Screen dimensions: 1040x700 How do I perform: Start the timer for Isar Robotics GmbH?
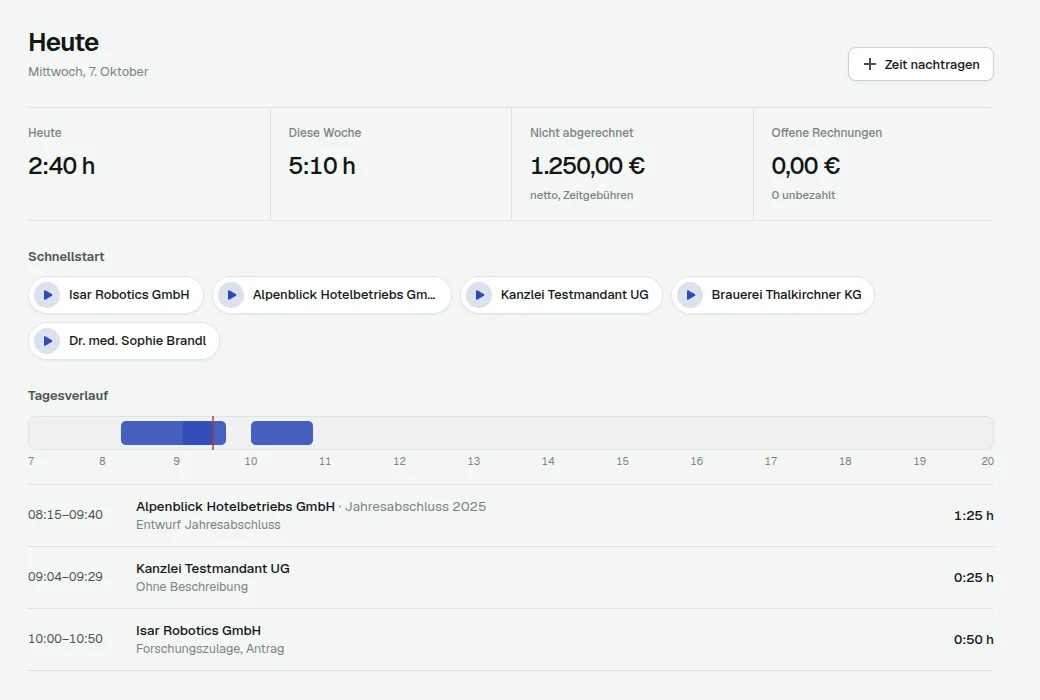(x=115, y=295)
